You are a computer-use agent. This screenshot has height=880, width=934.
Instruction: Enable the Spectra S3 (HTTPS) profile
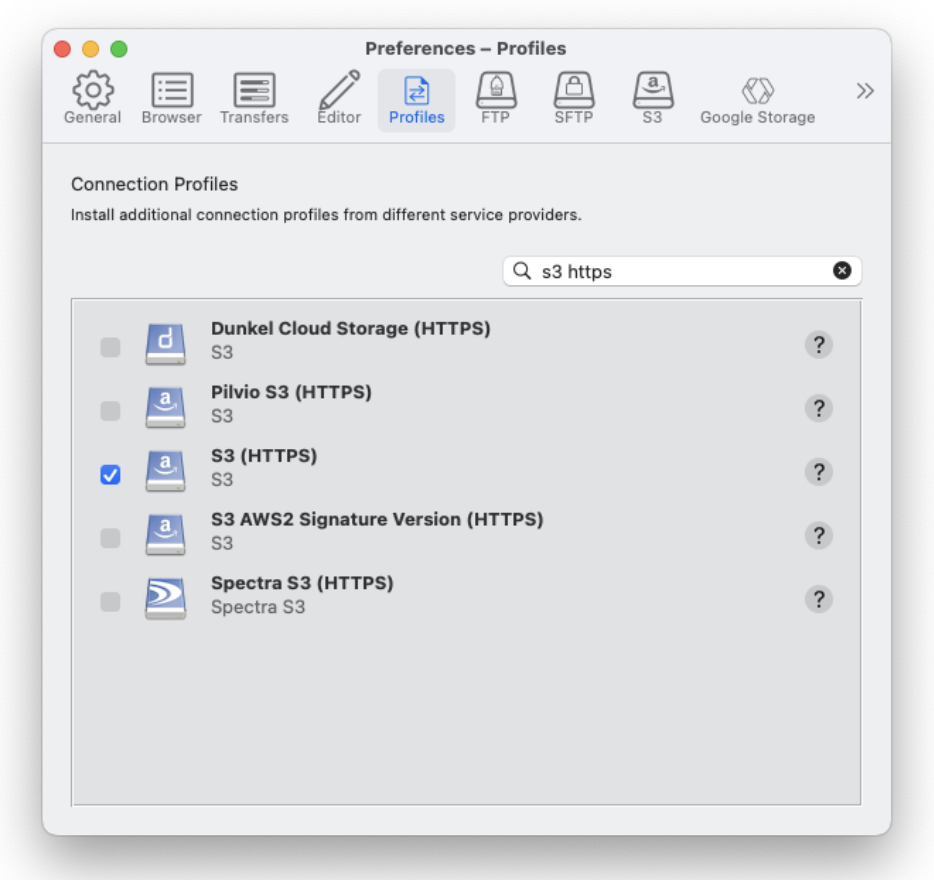point(110,602)
